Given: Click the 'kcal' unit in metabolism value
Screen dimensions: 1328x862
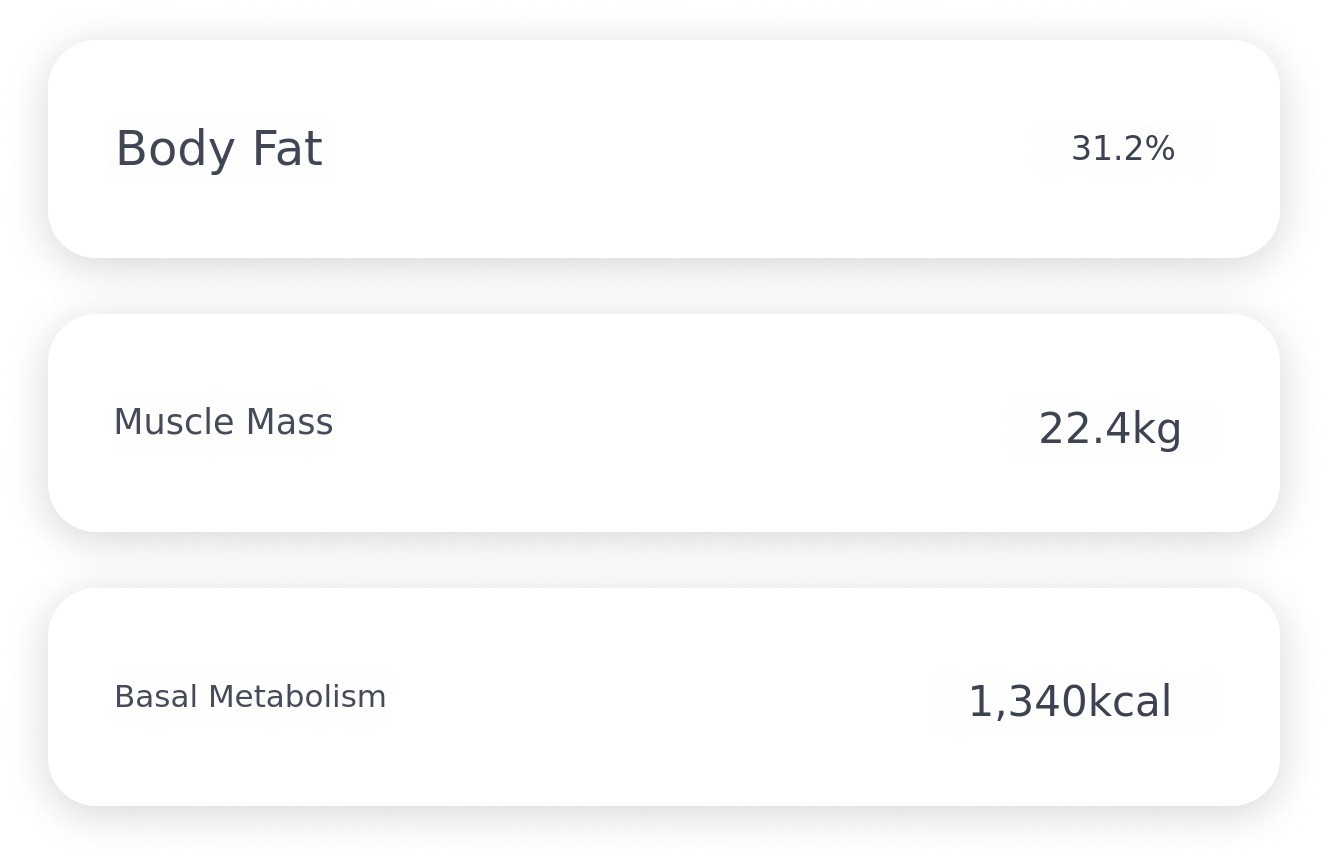Looking at the screenshot, I should 1129,702.
